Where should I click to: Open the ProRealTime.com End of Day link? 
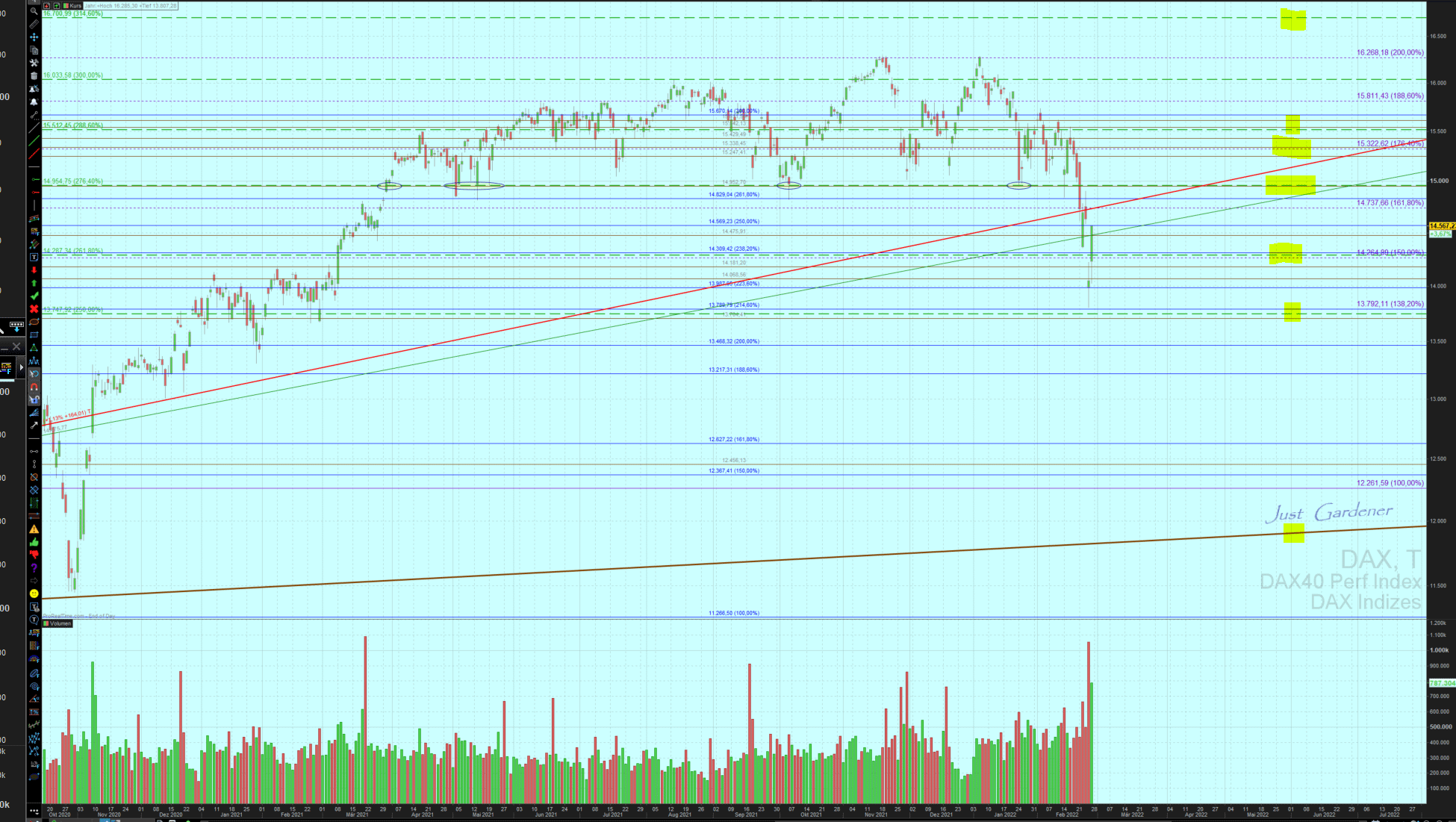click(x=78, y=616)
